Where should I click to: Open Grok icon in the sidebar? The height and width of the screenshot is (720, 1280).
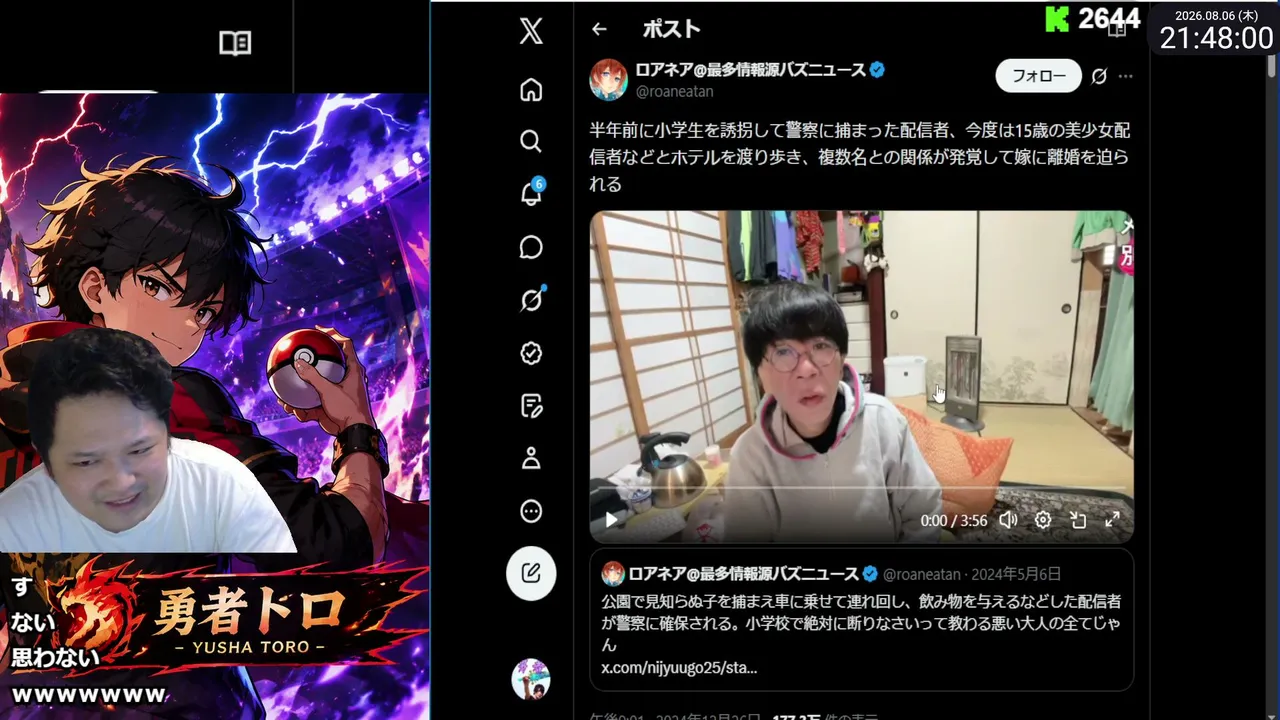531,299
